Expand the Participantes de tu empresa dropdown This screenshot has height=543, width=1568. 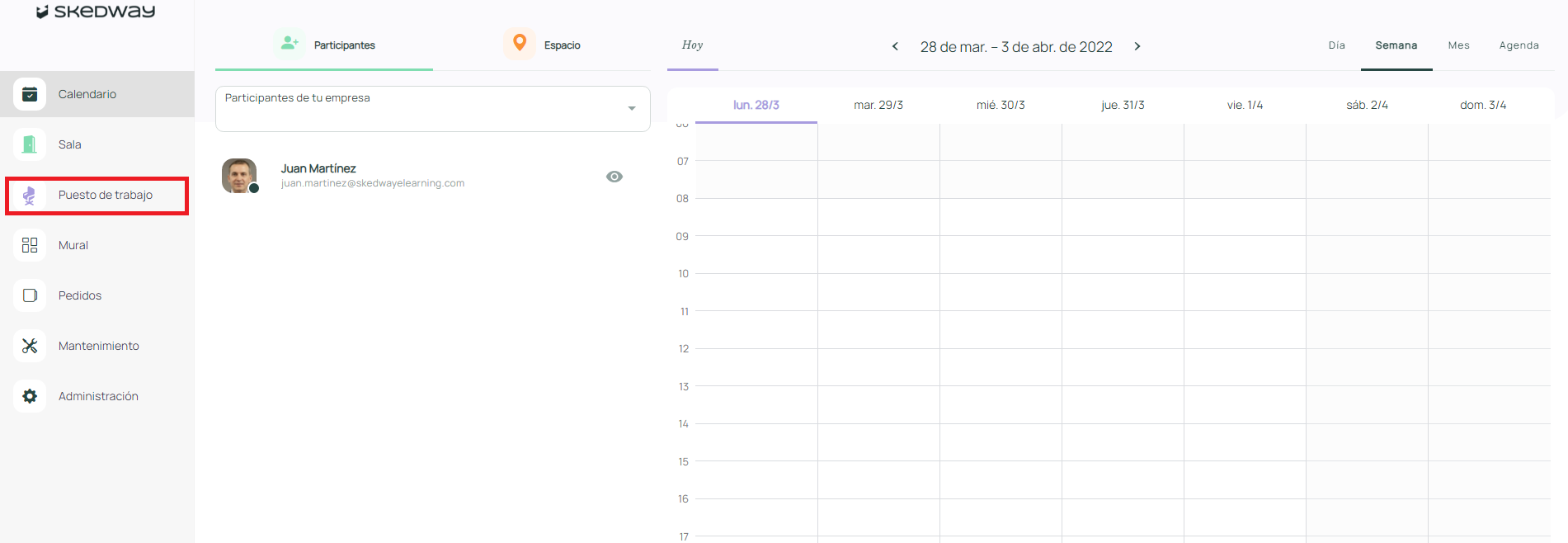point(631,108)
